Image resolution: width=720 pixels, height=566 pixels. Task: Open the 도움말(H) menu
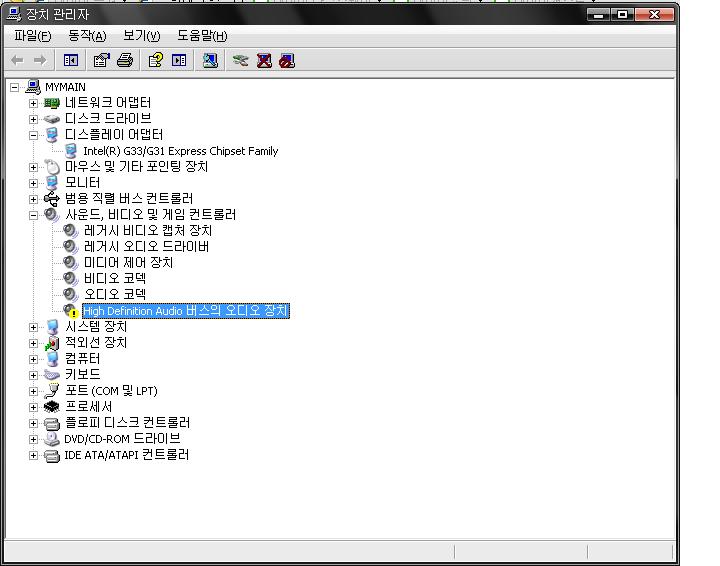[202, 36]
